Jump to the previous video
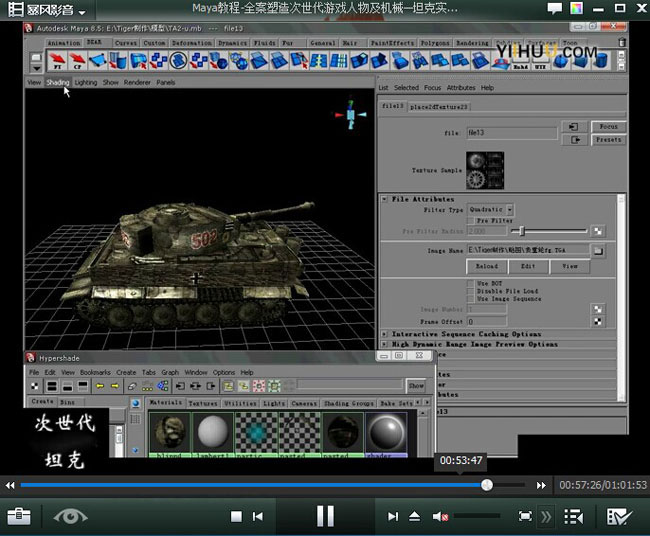650x536 pixels. 258,517
